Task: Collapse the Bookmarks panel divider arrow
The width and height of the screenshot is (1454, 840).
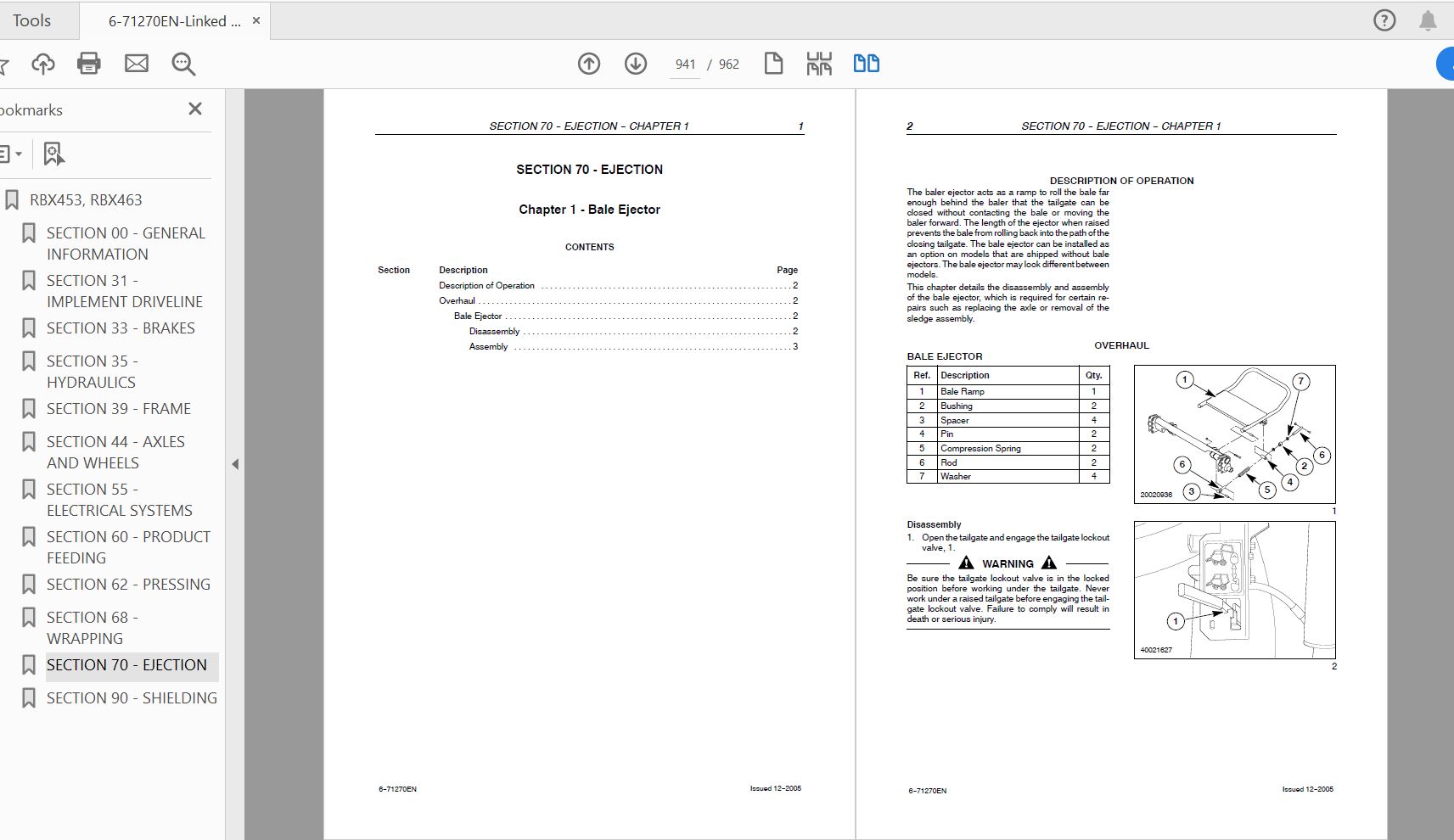Action: (236, 463)
